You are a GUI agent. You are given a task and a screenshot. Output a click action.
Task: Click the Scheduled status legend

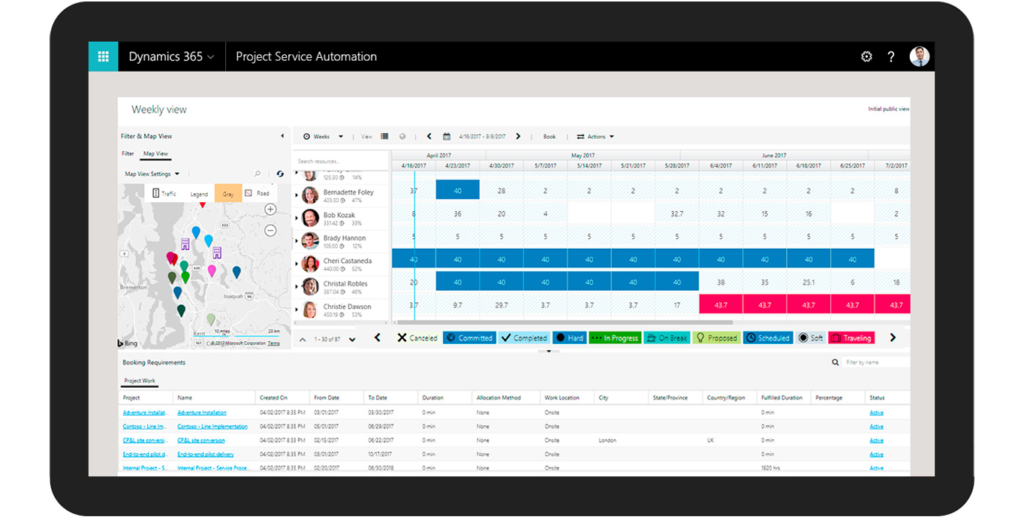point(768,338)
